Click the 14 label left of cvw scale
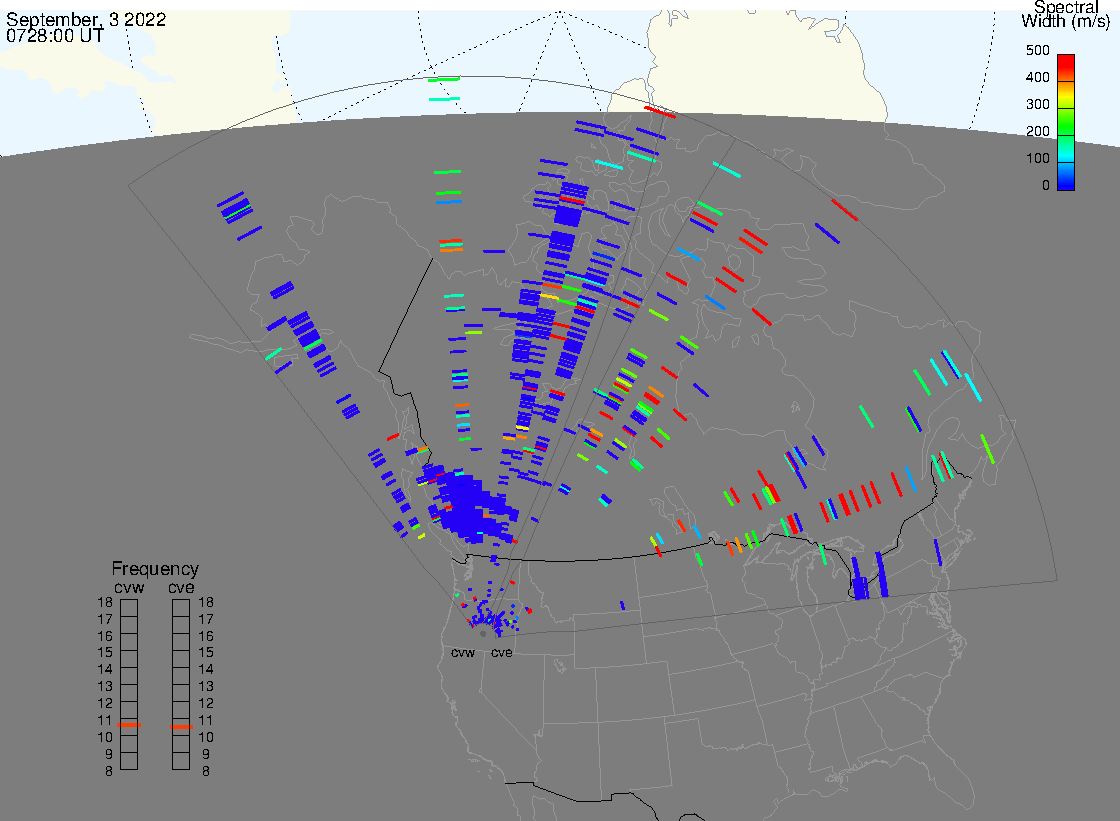1120x821 pixels. (105, 670)
